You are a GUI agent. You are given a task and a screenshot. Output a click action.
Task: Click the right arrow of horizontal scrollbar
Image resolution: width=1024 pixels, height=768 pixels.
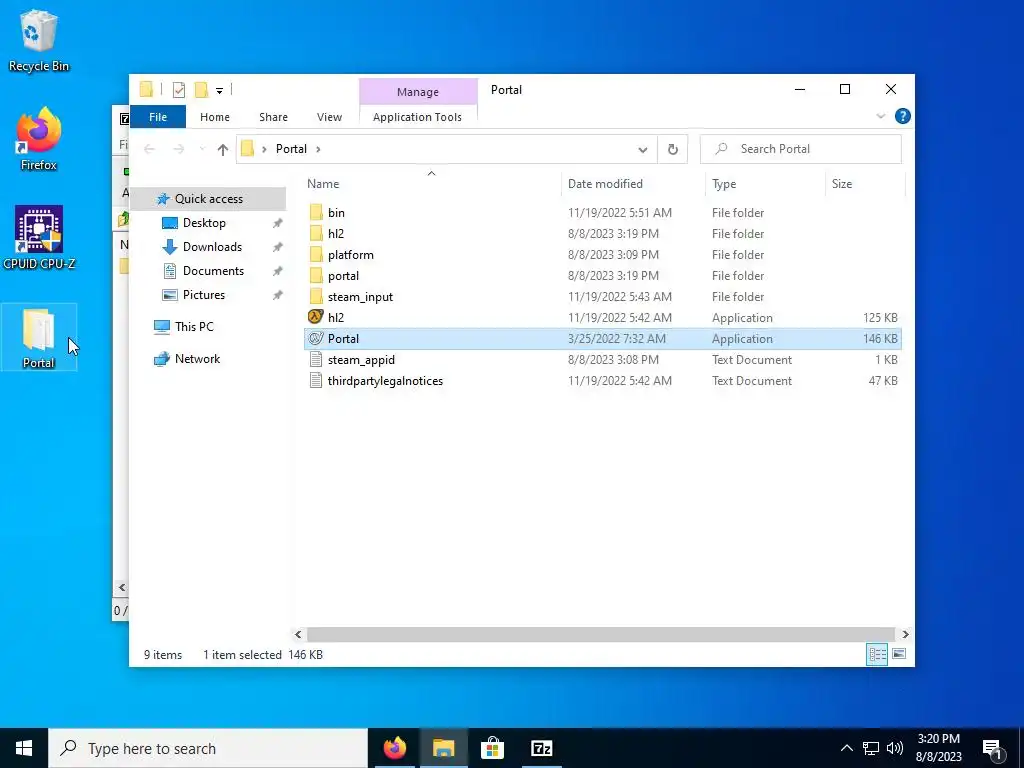pos(905,634)
